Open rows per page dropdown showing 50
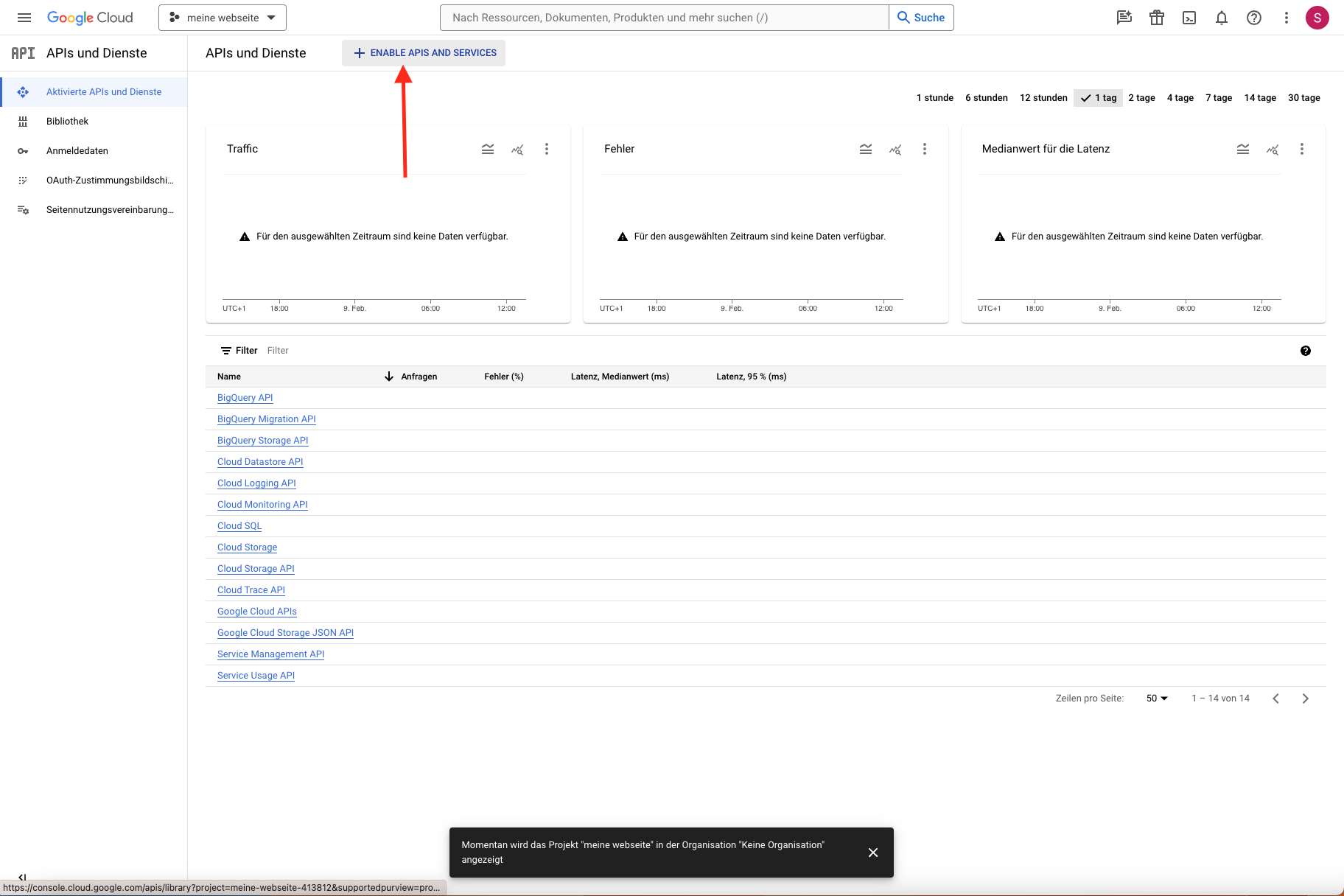The width and height of the screenshot is (1344, 896). (1157, 699)
